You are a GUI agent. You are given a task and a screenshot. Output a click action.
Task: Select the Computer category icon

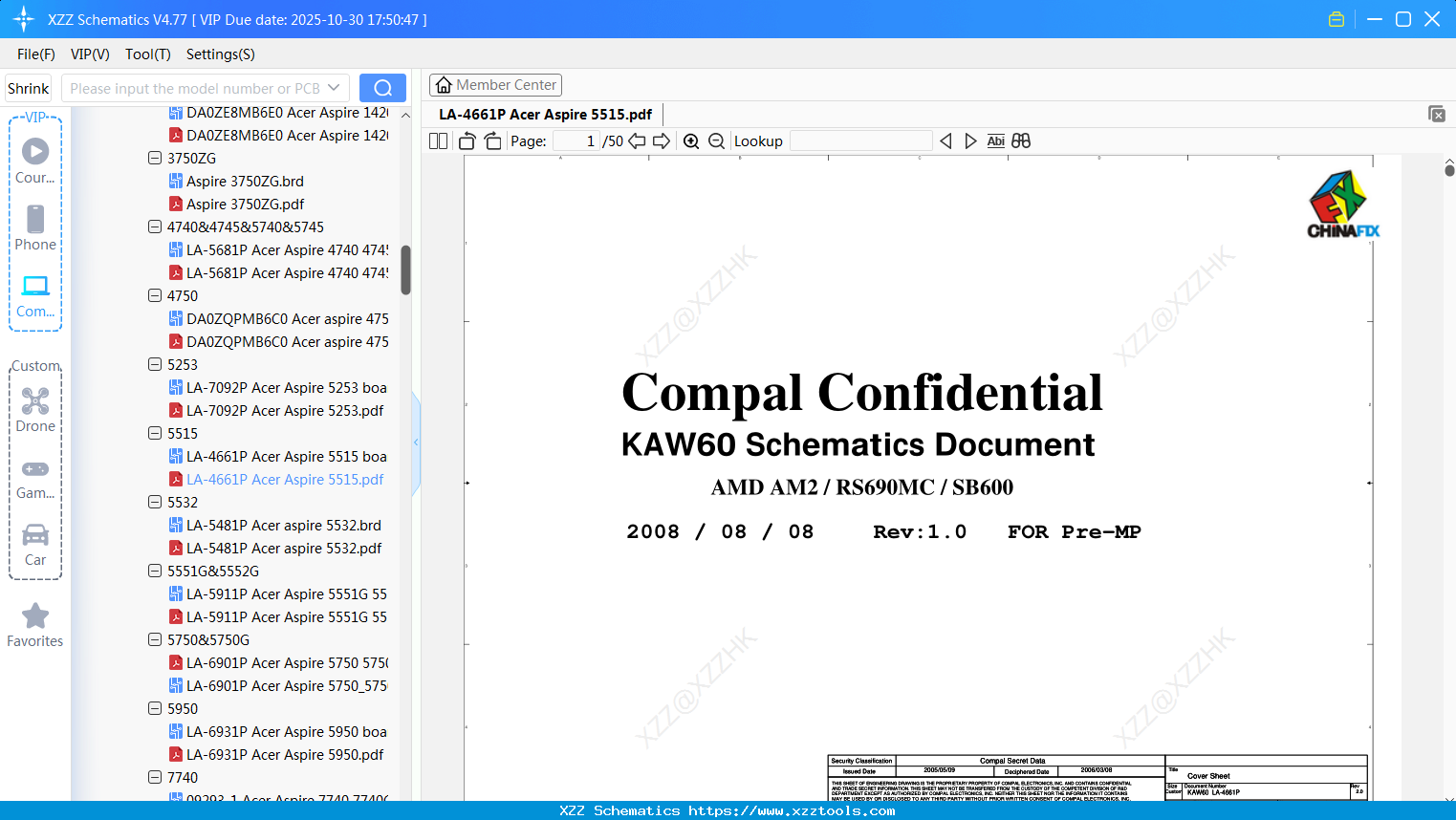click(35, 295)
